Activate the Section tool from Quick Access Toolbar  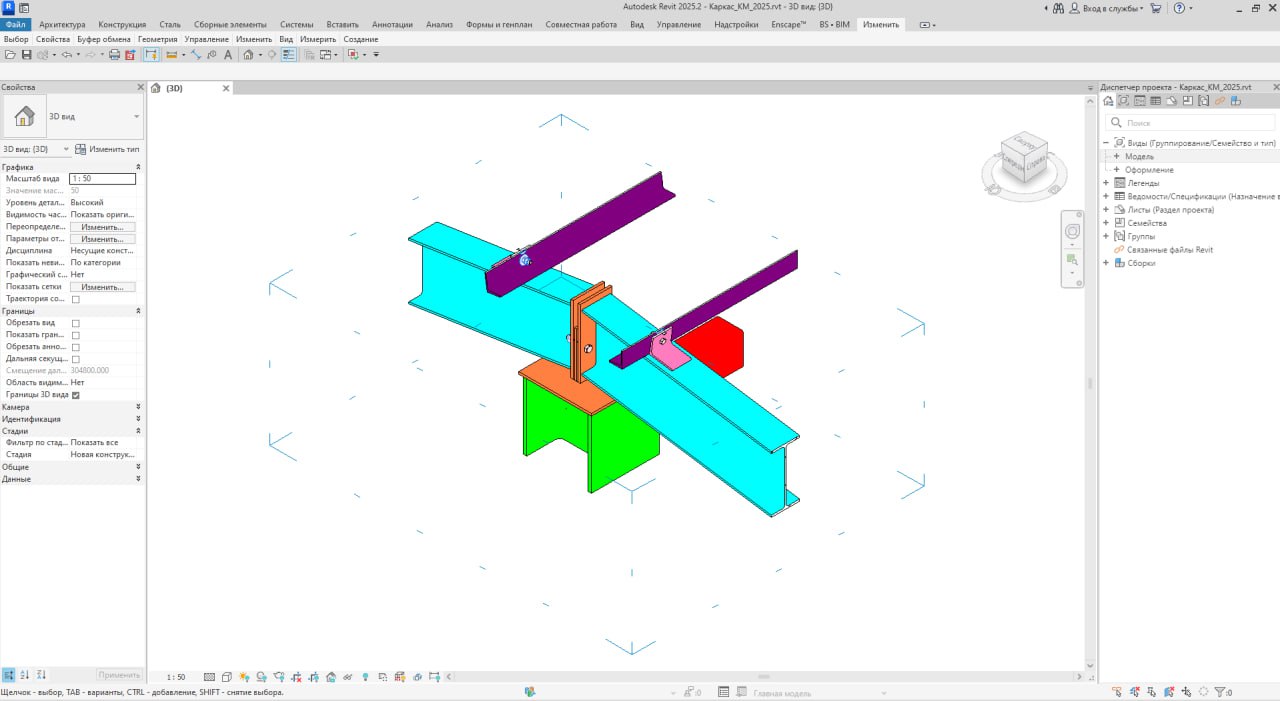tap(271, 55)
